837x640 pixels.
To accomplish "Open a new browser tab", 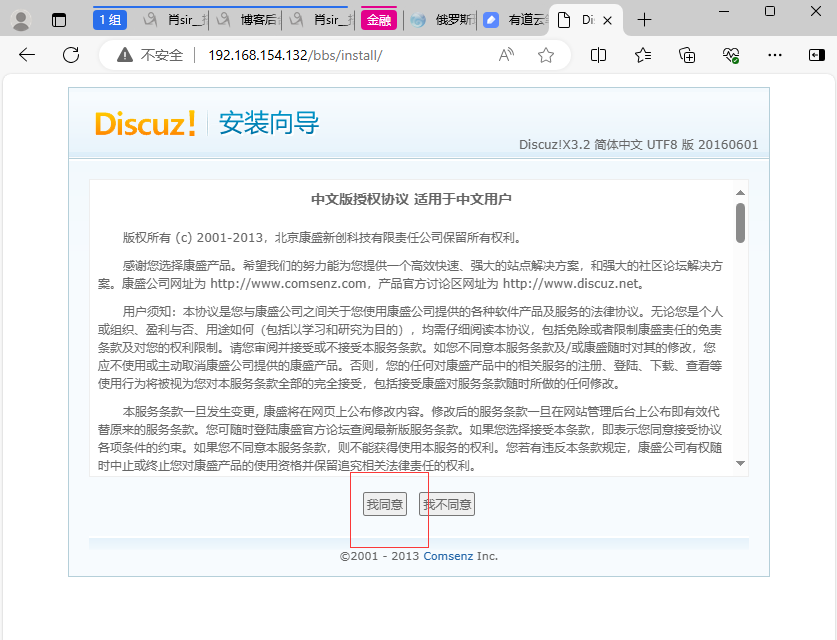I will 644,20.
